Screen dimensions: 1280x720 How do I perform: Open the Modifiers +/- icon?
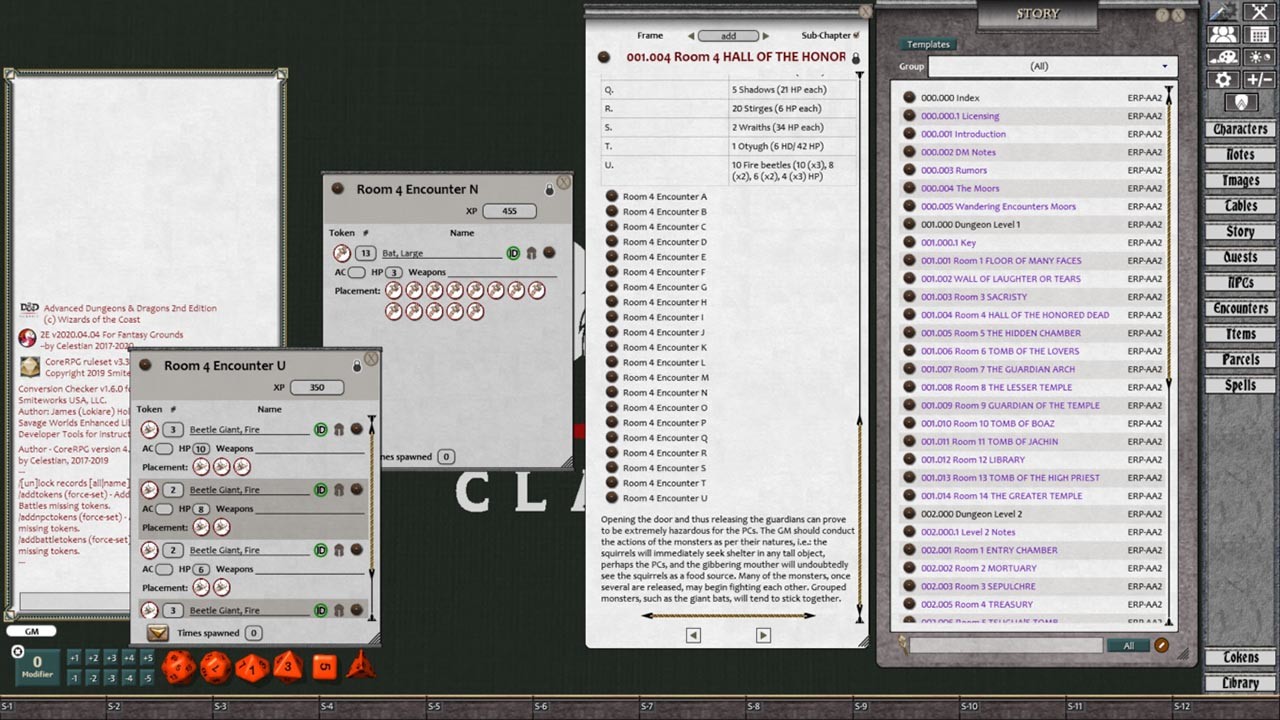coord(1258,79)
